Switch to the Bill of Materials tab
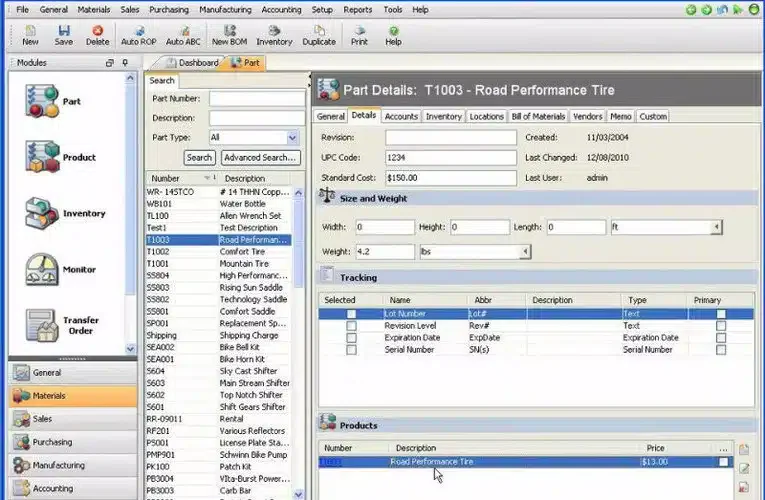This screenshot has height=500, width=765. (538, 117)
